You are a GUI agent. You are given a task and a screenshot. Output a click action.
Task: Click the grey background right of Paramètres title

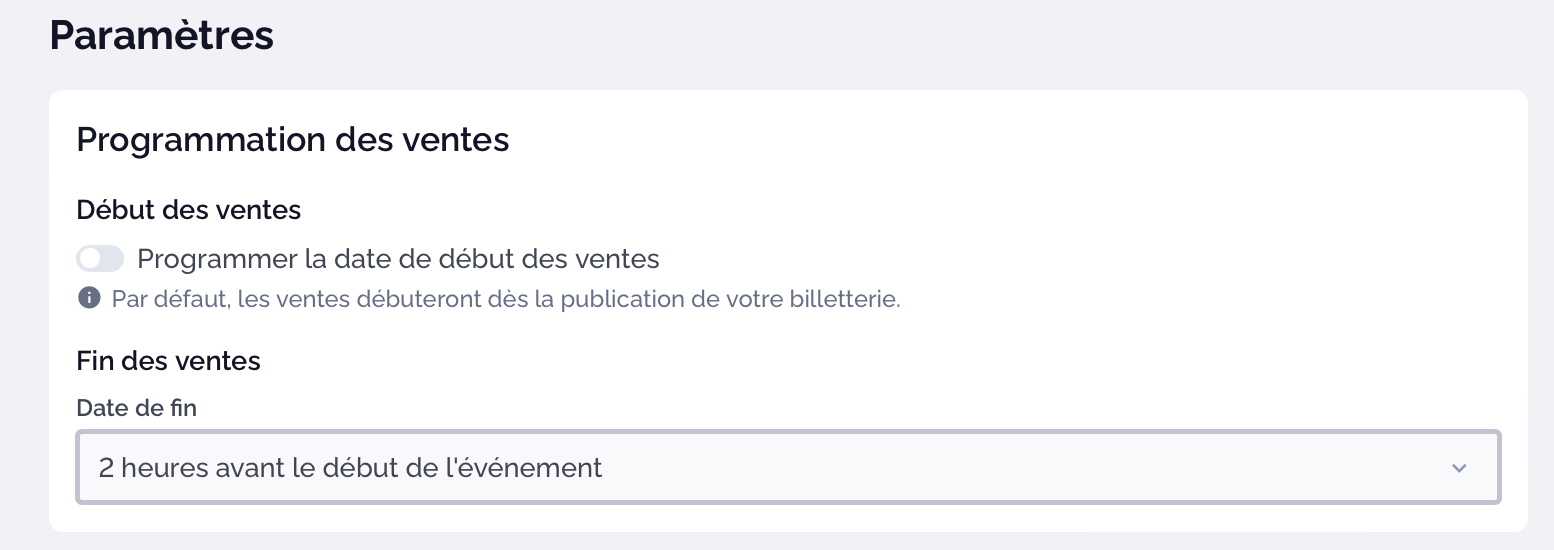pos(900,40)
